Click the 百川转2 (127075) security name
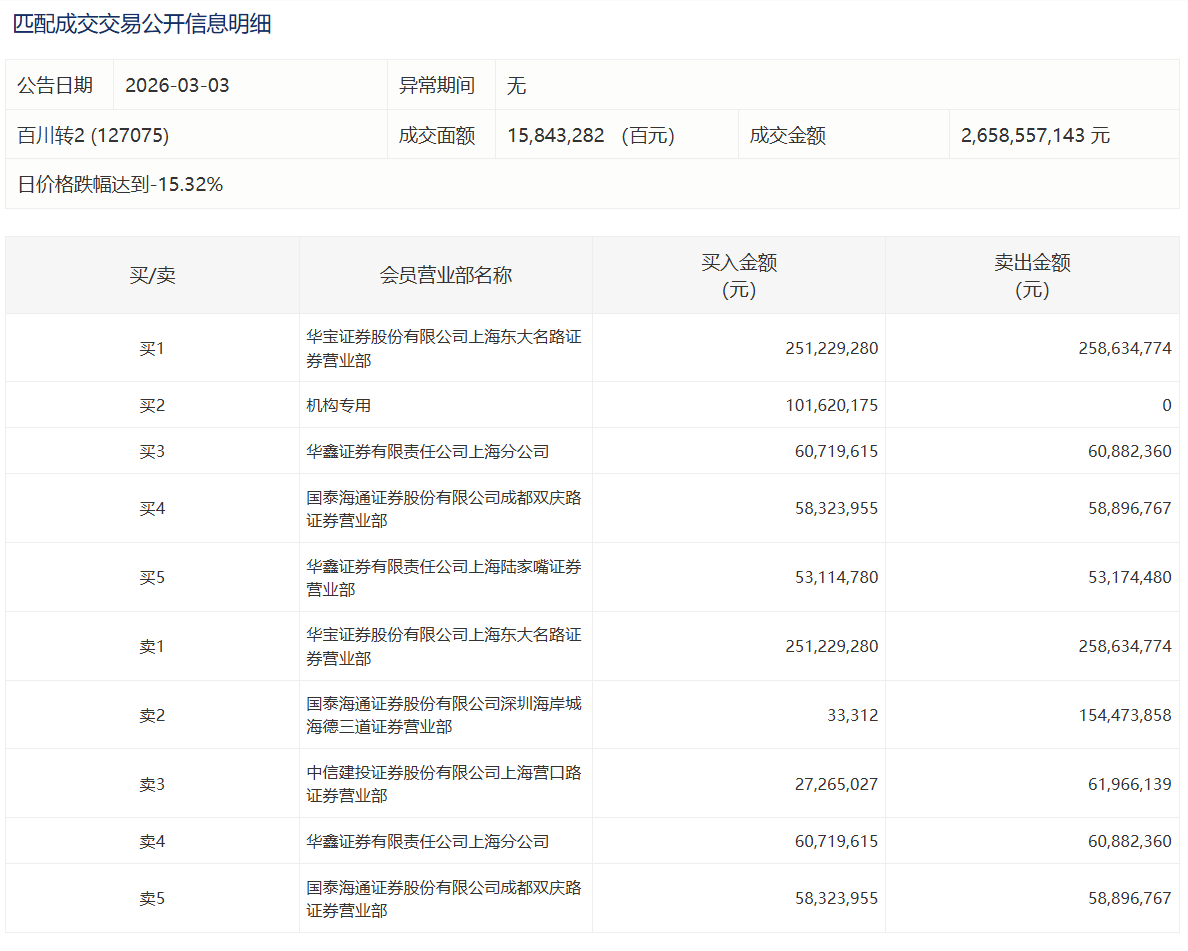This screenshot has width=1188, height=951. tap(93, 136)
